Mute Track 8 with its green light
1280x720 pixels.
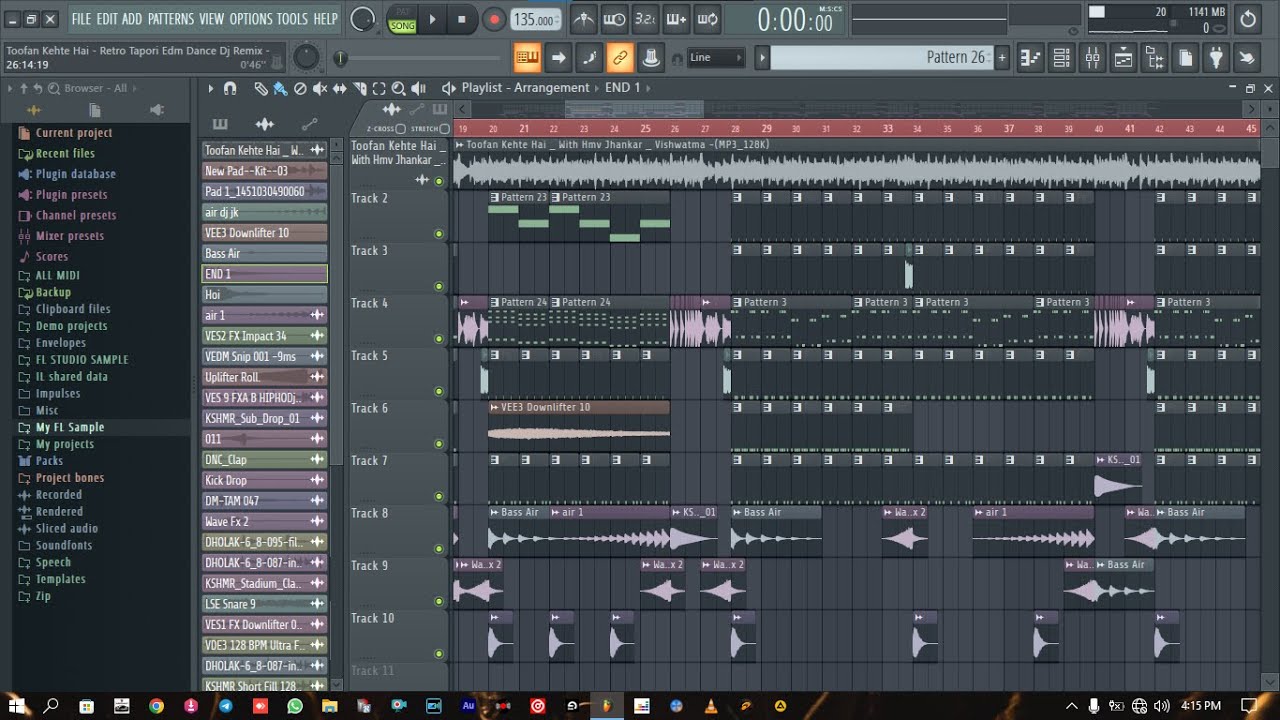pyautogui.click(x=439, y=549)
